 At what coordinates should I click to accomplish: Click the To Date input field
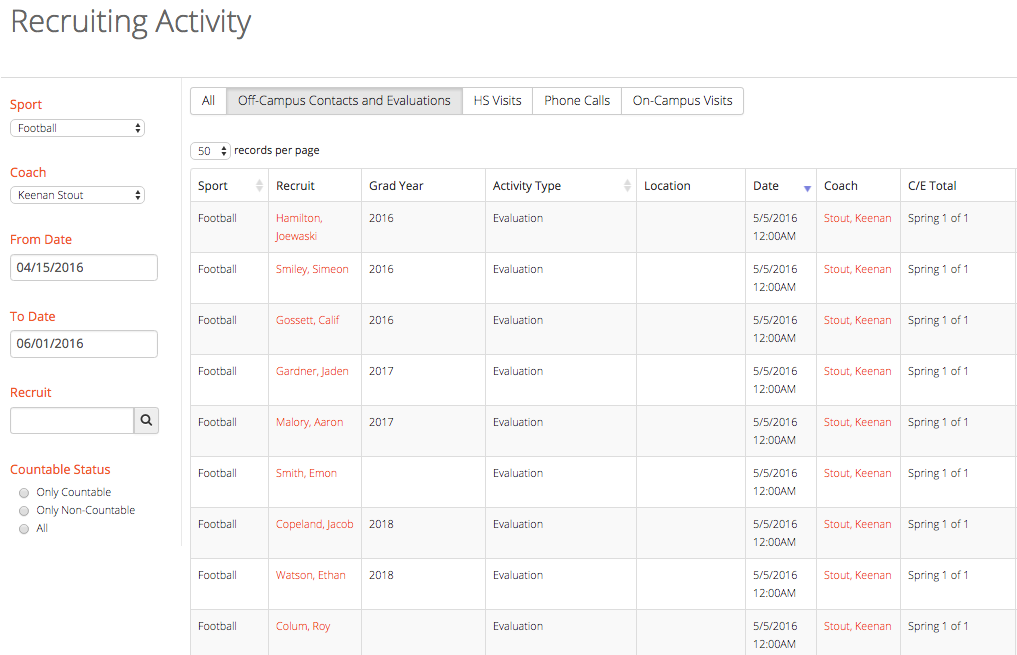pos(84,344)
